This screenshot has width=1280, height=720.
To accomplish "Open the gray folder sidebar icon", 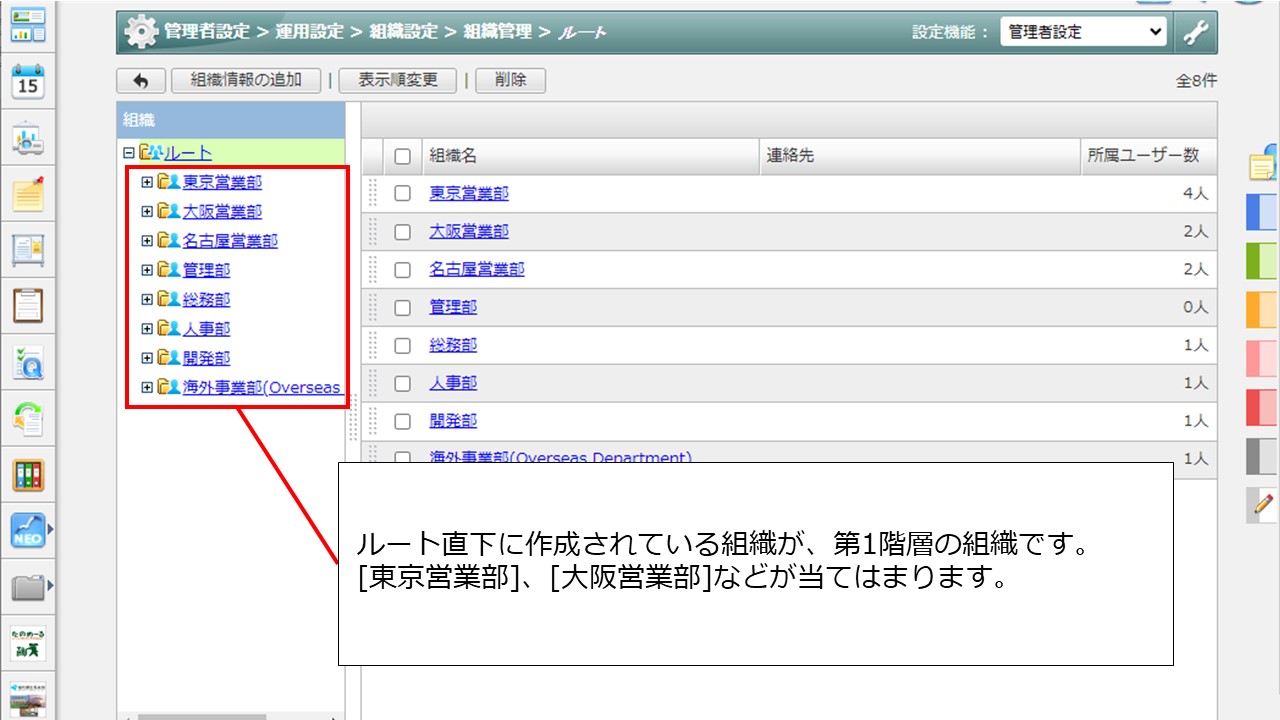I will point(28,587).
